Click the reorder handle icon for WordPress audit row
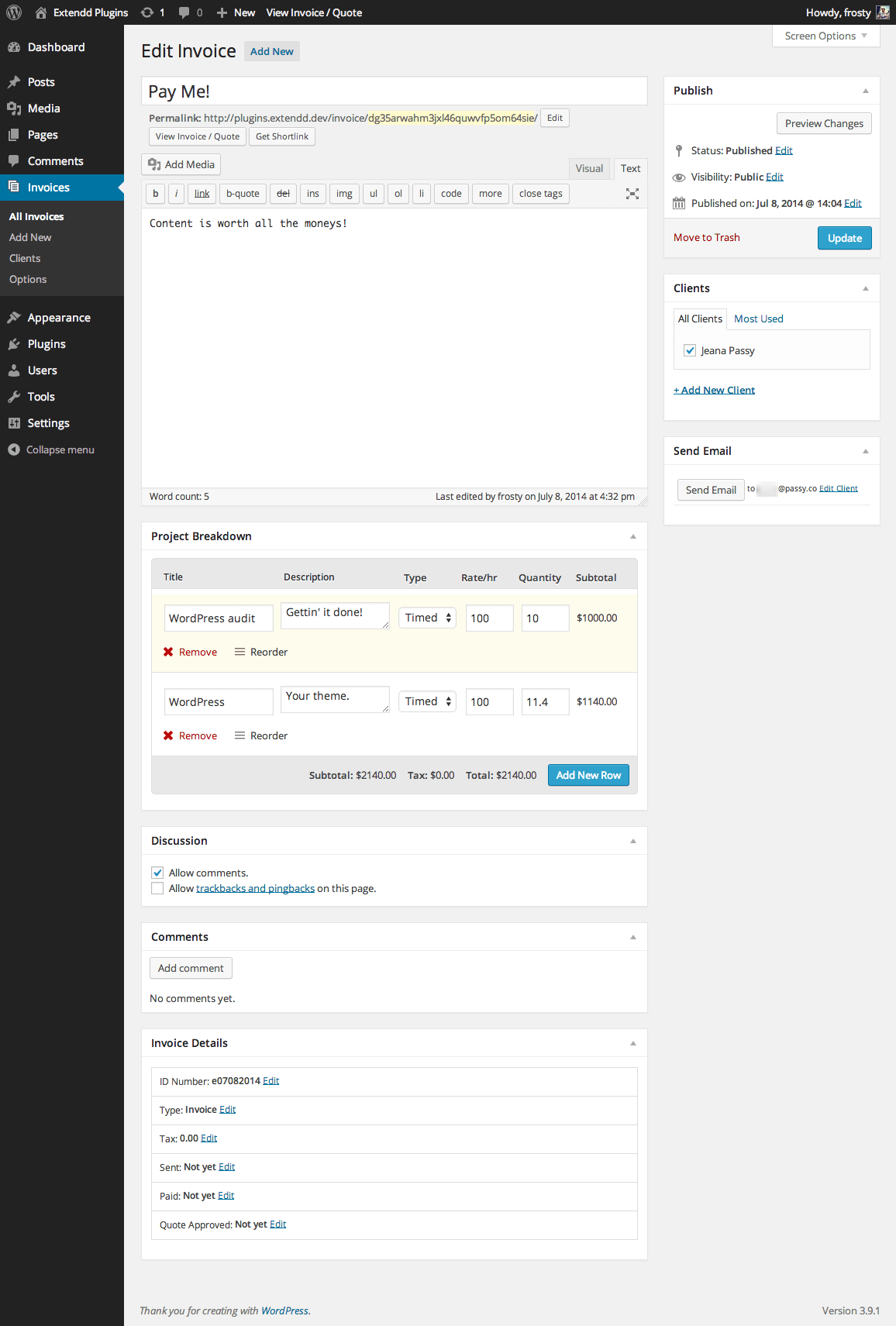This screenshot has width=896, height=1326. pyautogui.click(x=240, y=652)
